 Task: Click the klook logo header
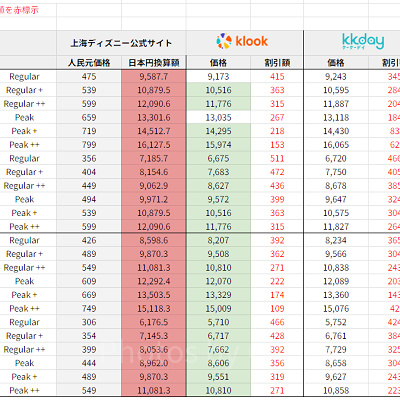pos(242,42)
